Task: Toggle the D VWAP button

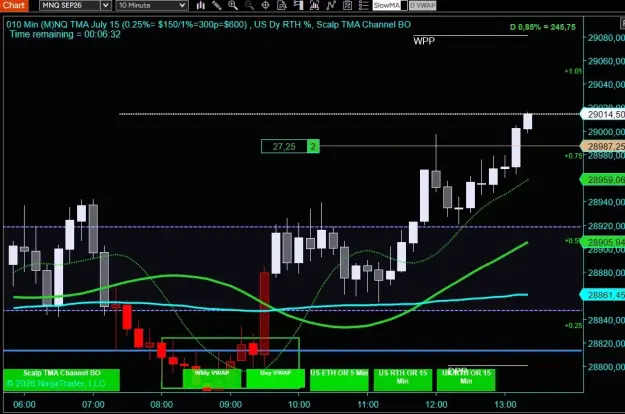Action: 423,6
